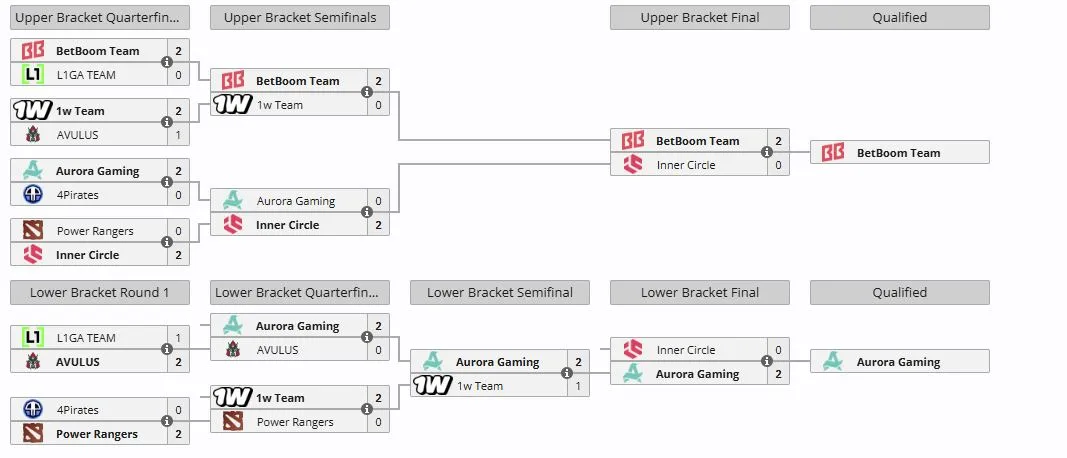
Task: Open AVULUS team link in Lower Bracket Quarterfinals
Action: click(x=278, y=350)
